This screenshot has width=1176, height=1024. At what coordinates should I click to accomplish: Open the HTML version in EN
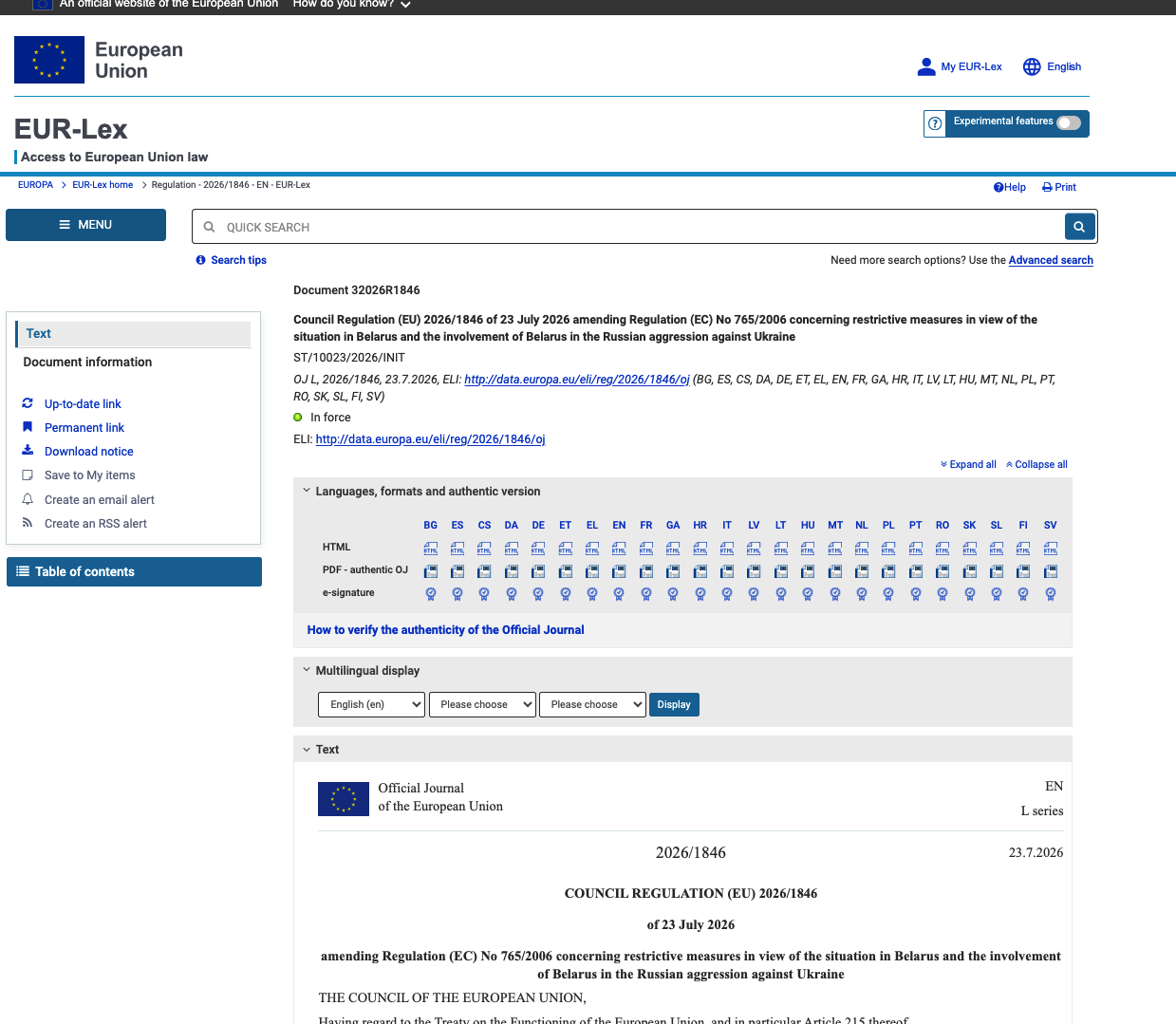click(619, 549)
